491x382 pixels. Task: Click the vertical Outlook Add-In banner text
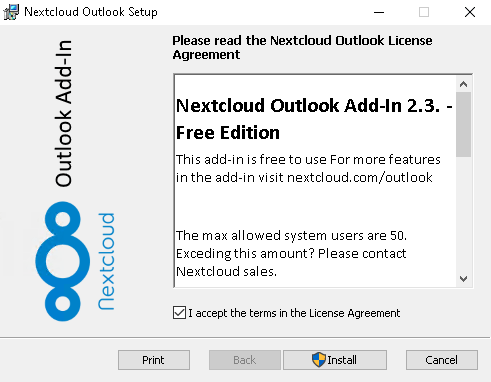[x=63, y=113]
